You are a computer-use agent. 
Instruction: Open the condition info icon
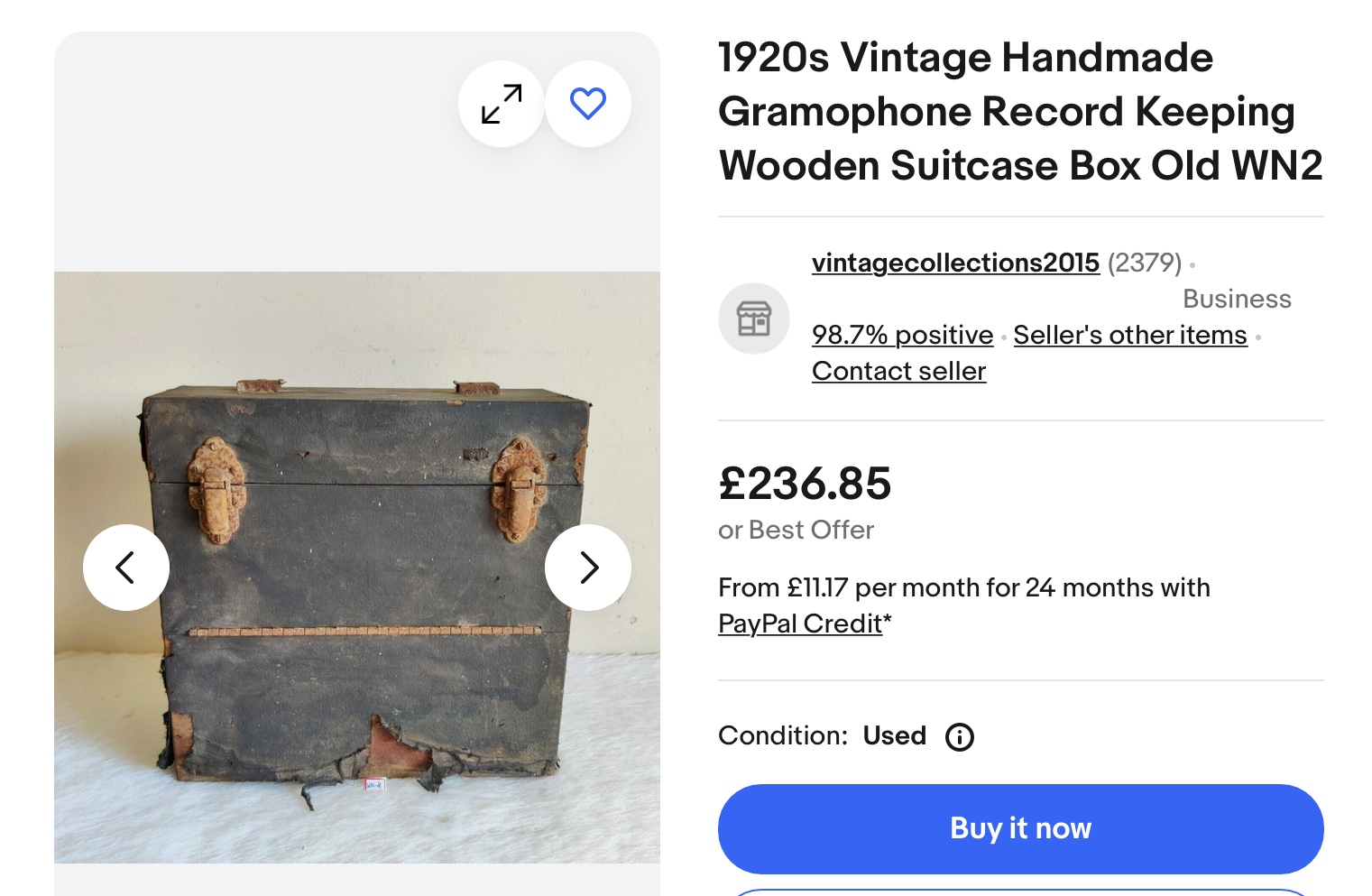pos(959,737)
